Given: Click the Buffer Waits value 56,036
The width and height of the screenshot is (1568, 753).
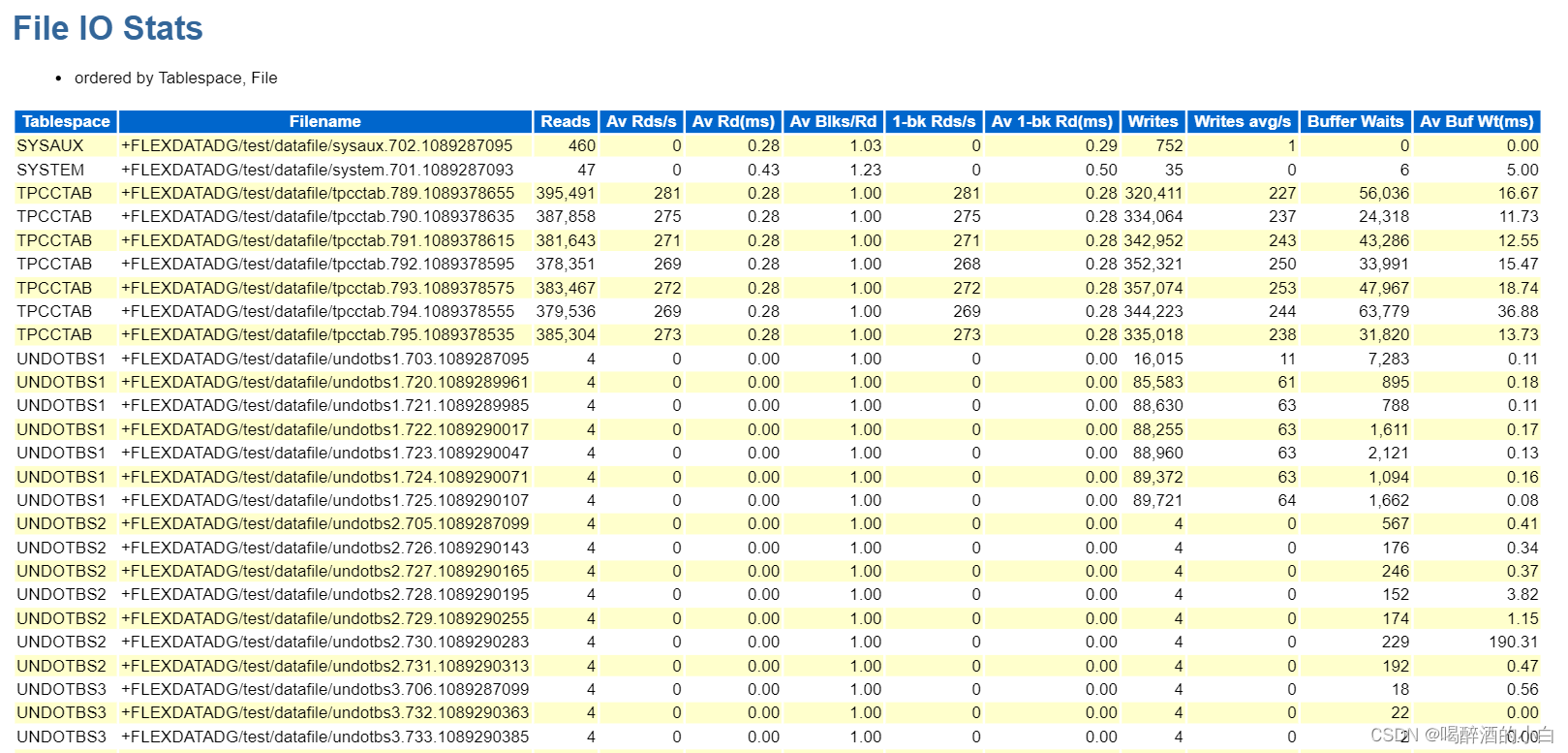Looking at the screenshot, I should click(1384, 193).
